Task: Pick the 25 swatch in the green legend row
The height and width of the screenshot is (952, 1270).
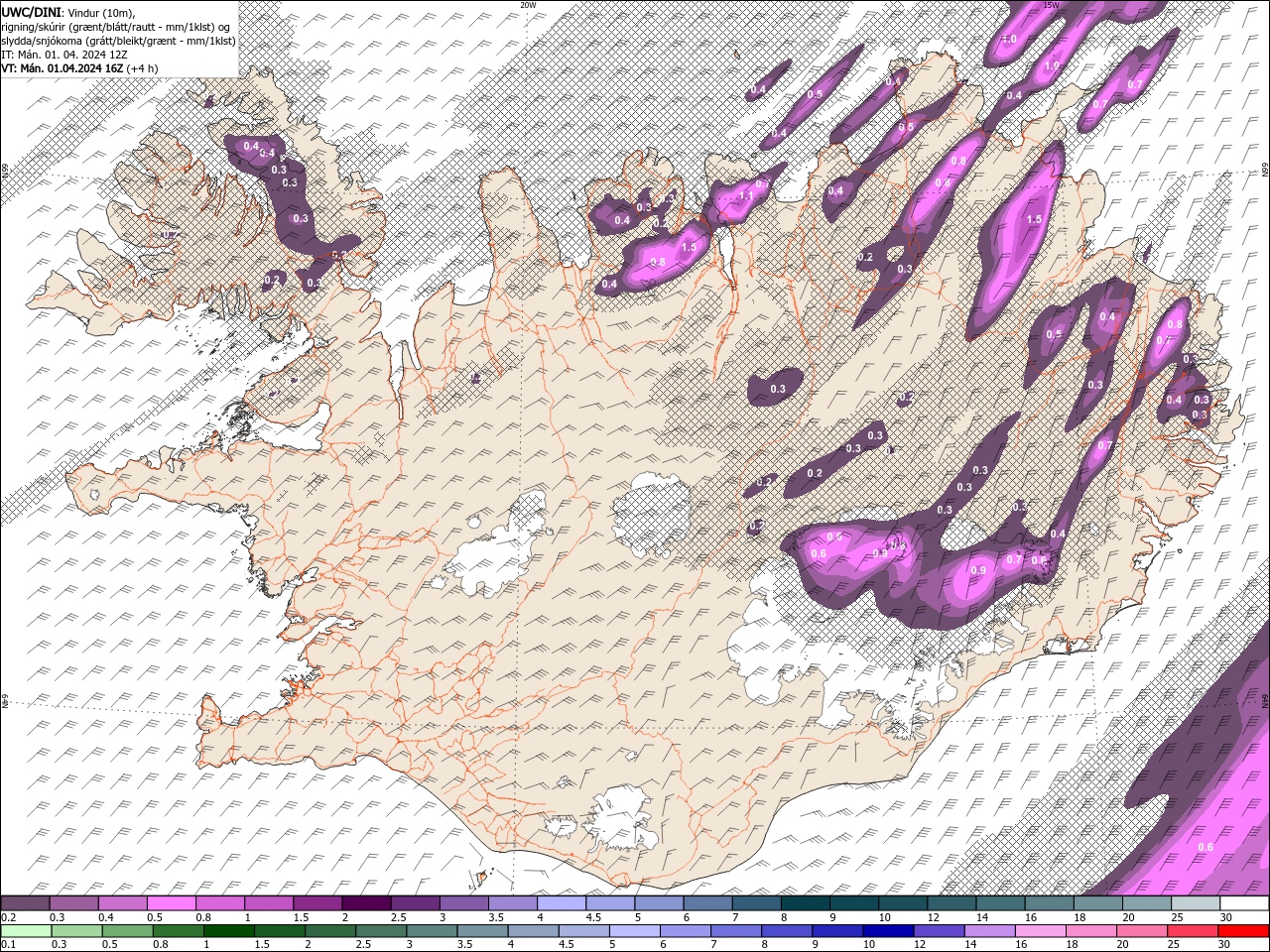Action: coord(1191,930)
